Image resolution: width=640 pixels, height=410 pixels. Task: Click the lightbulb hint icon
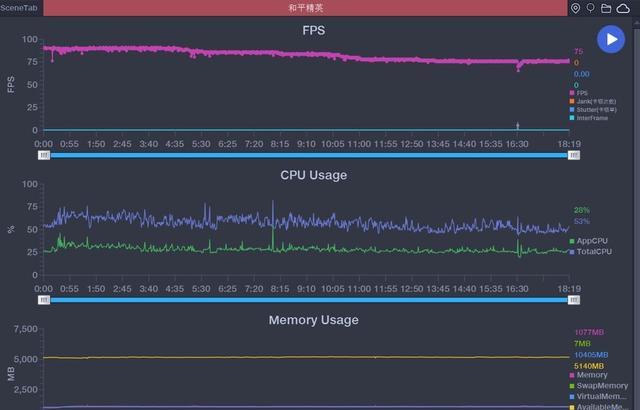(590, 8)
